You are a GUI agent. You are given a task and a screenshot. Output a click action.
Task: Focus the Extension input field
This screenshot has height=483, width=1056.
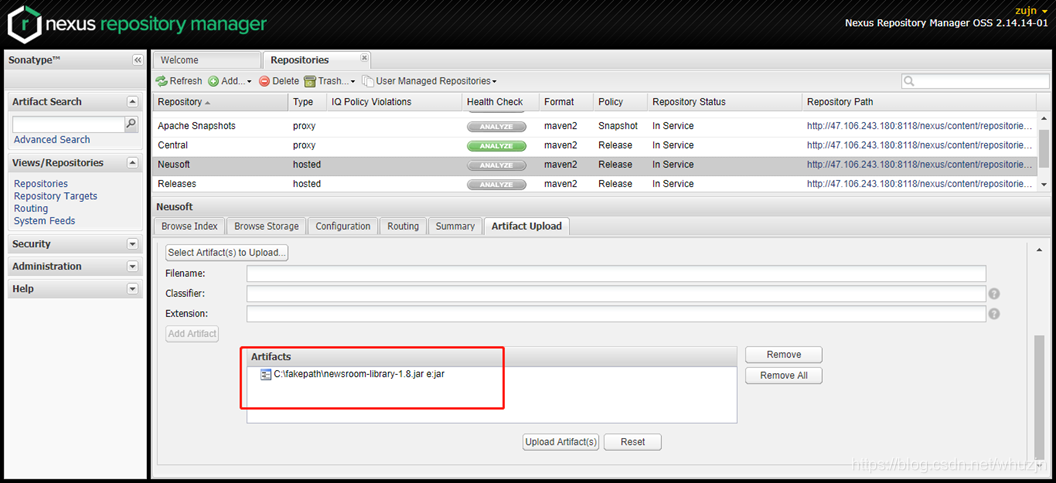coord(616,314)
